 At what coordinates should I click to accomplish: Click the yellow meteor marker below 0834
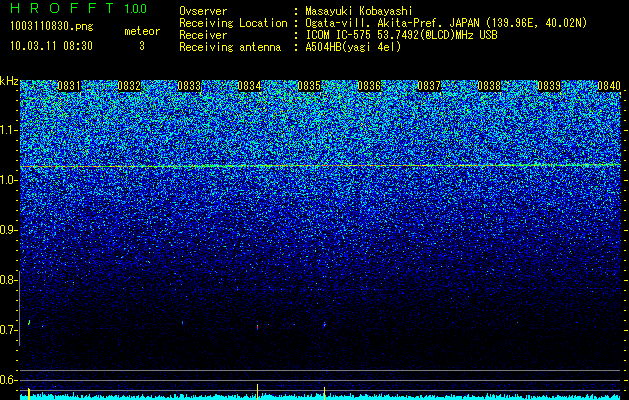258,392
